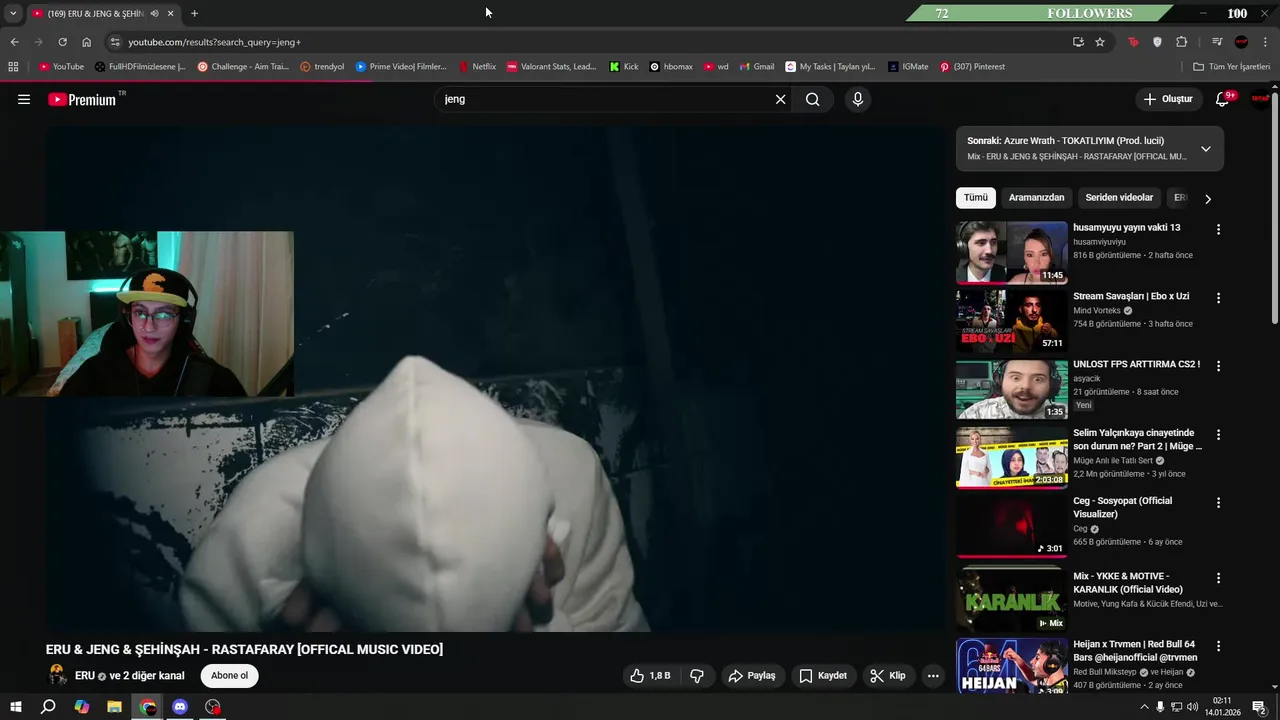Bookmark this page with the star icon
This screenshot has width=1280, height=720.
[x=1100, y=42]
